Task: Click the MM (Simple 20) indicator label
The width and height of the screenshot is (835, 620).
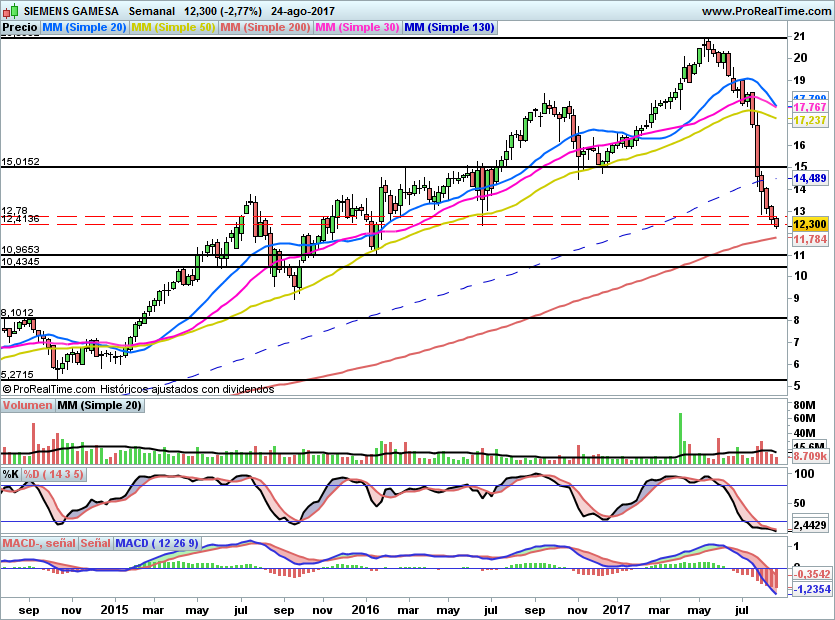Action: [84, 28]
